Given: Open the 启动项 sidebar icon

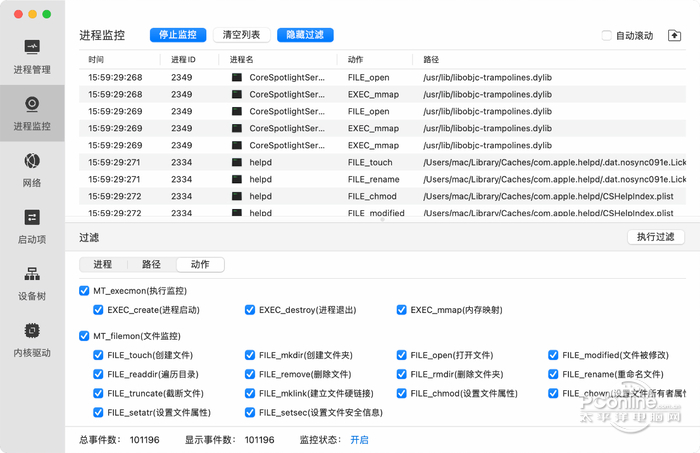Looking at the screenshot, I should [32, 217].
